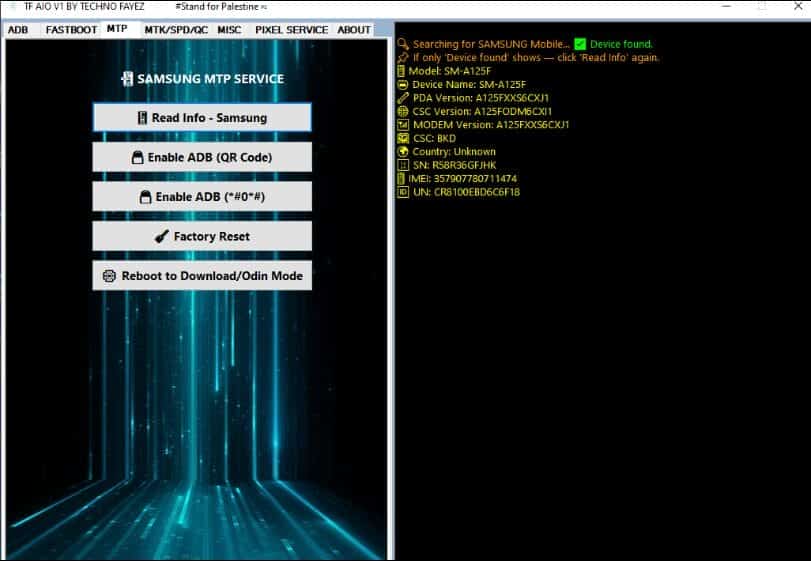Click the round icon on Reboot to Download
Image resolution: width=811 pixels, height=561 pixels.
pos(109,276)
